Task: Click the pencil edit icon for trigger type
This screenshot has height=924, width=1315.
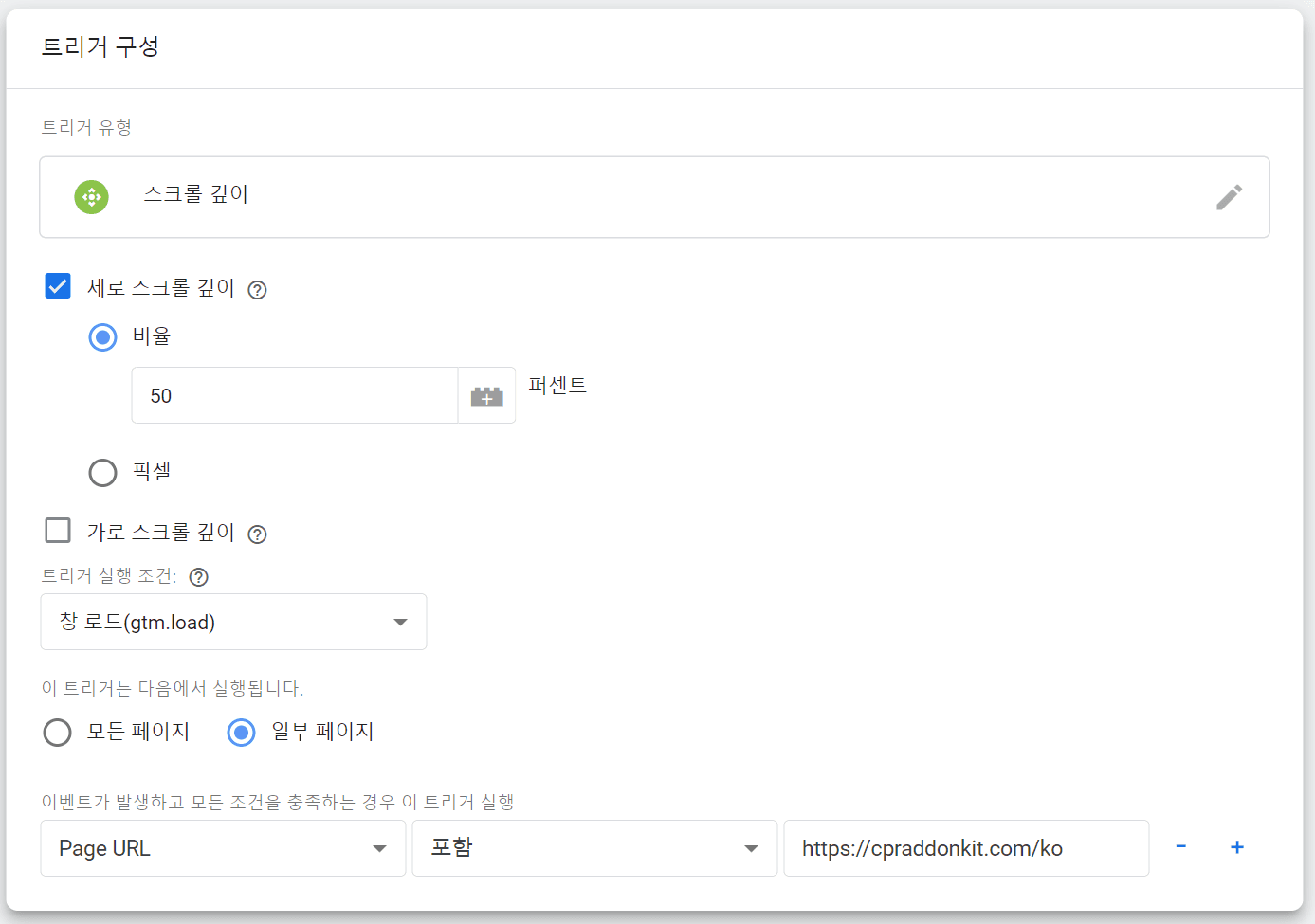Action: tap(1229, 197)
